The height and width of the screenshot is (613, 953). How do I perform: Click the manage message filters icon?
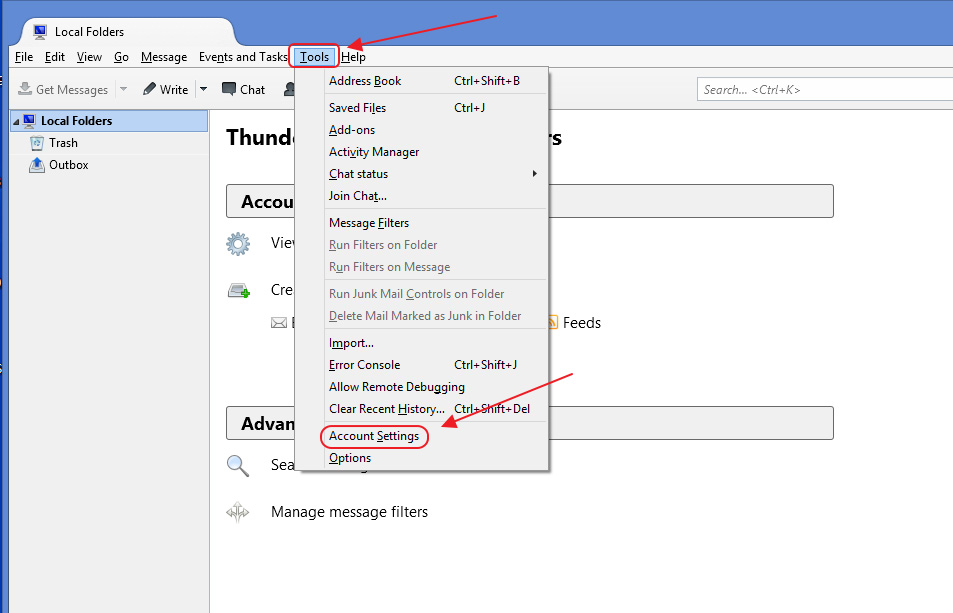coord(238,512)
